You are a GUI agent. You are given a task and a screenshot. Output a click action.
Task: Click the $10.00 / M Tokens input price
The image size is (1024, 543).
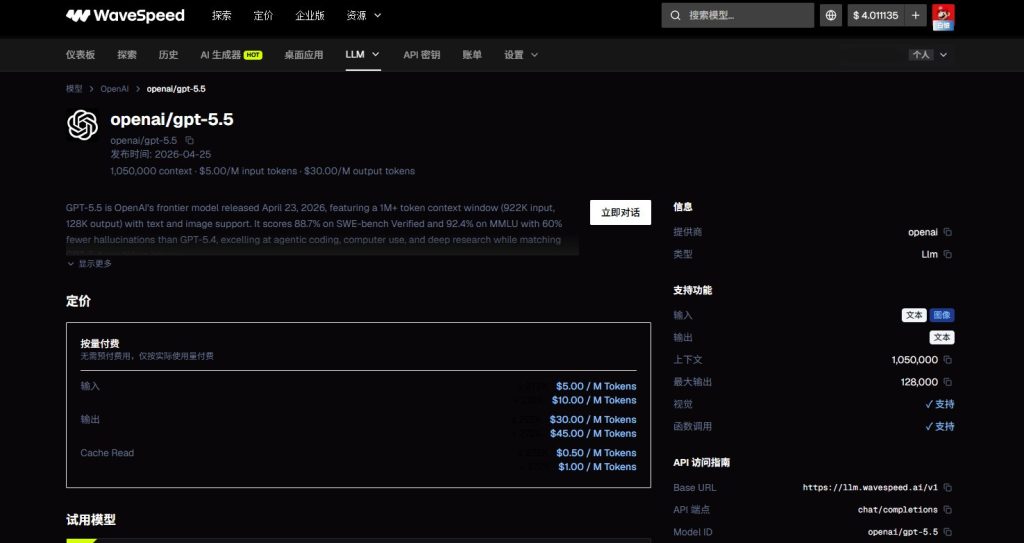[594, 400]
